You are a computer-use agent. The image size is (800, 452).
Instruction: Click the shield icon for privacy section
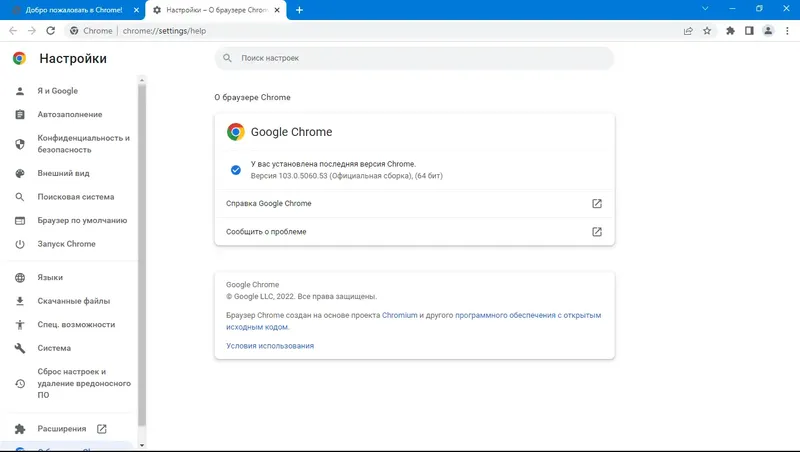[x=20, y=144]
